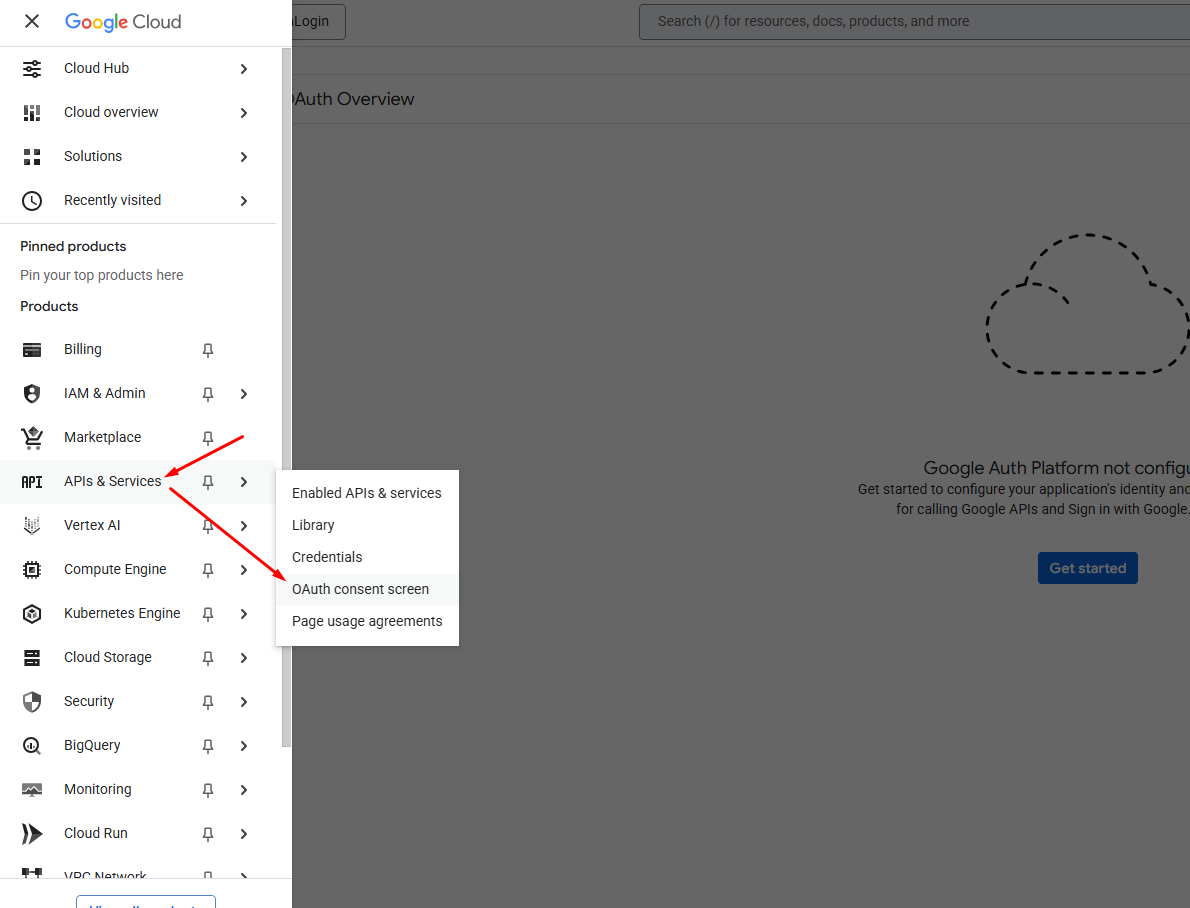Pin APIs & Services to top products
The image size is (1190, 908).
click(208, 482)
